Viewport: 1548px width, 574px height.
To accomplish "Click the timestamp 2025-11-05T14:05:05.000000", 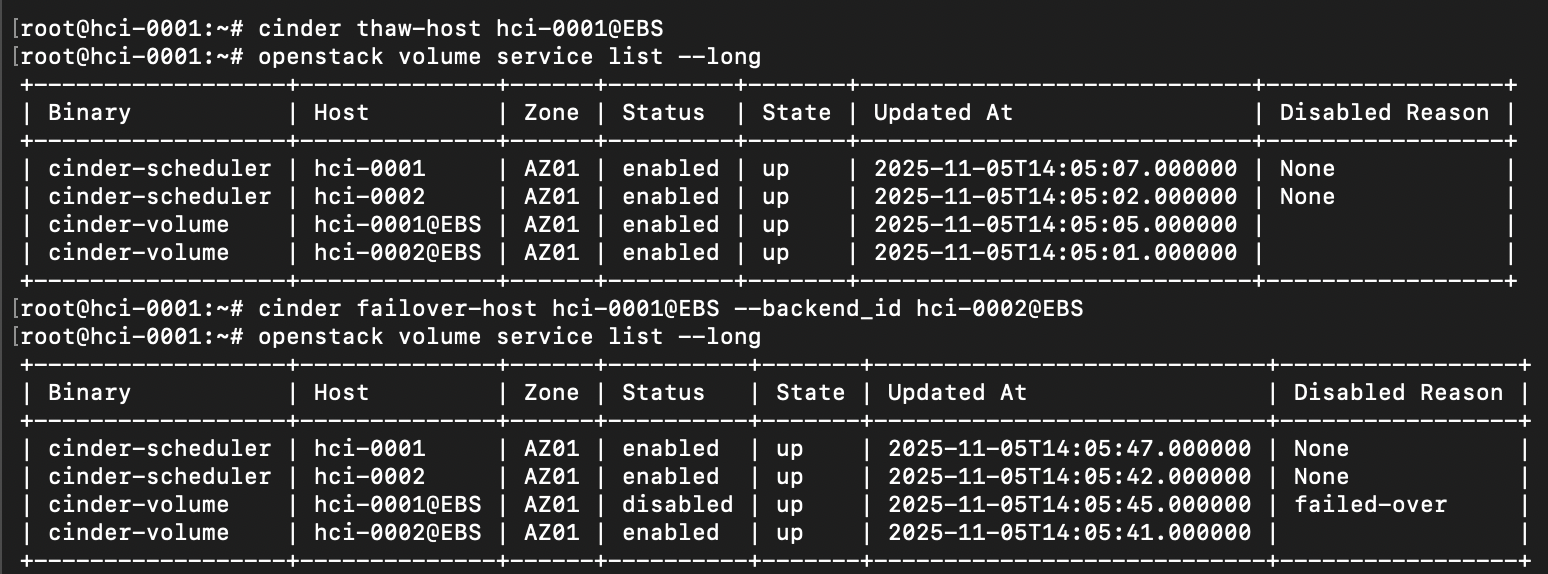I will pos(1055,224).
